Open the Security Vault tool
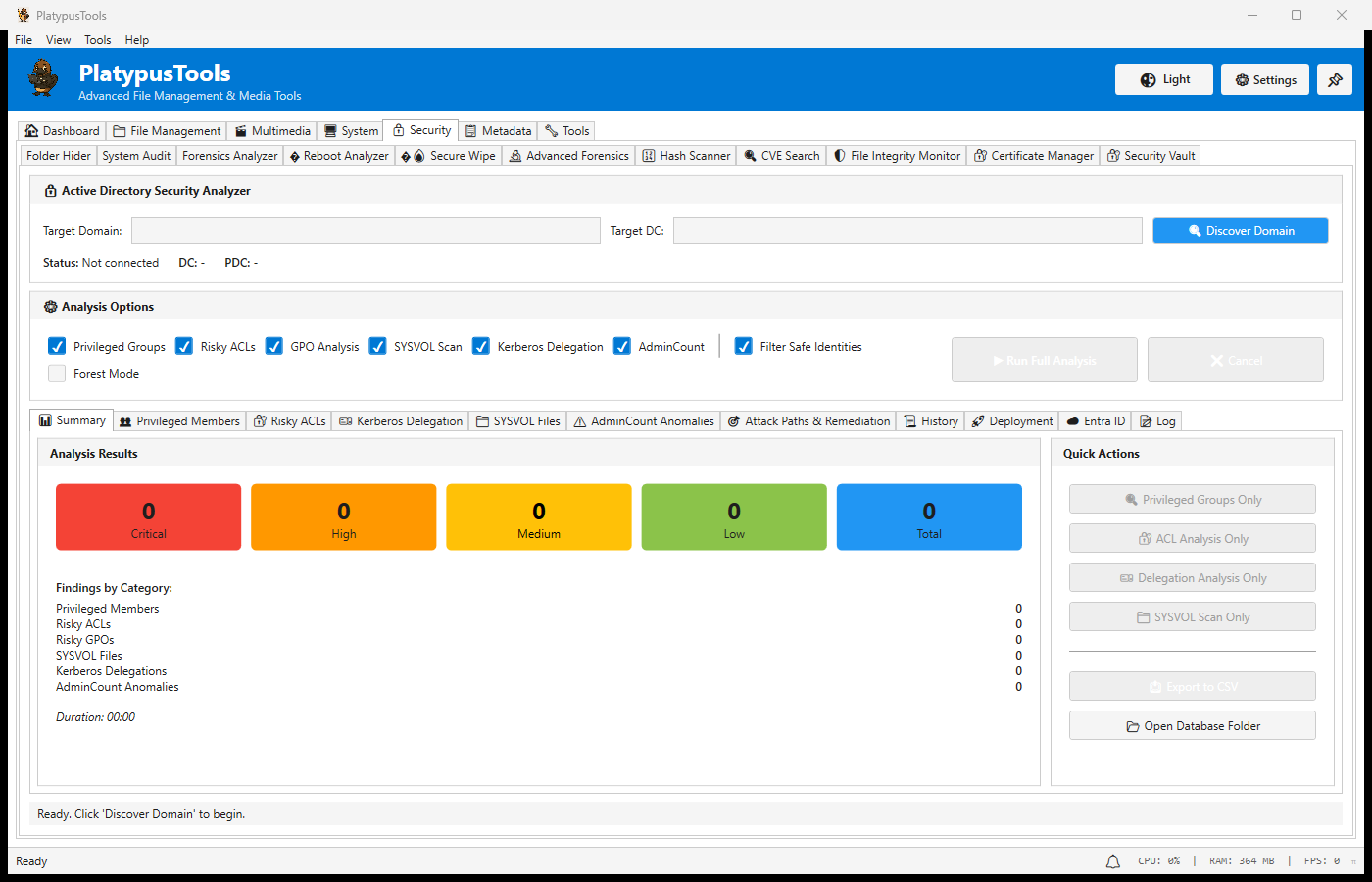 (x=1151, y=155)
